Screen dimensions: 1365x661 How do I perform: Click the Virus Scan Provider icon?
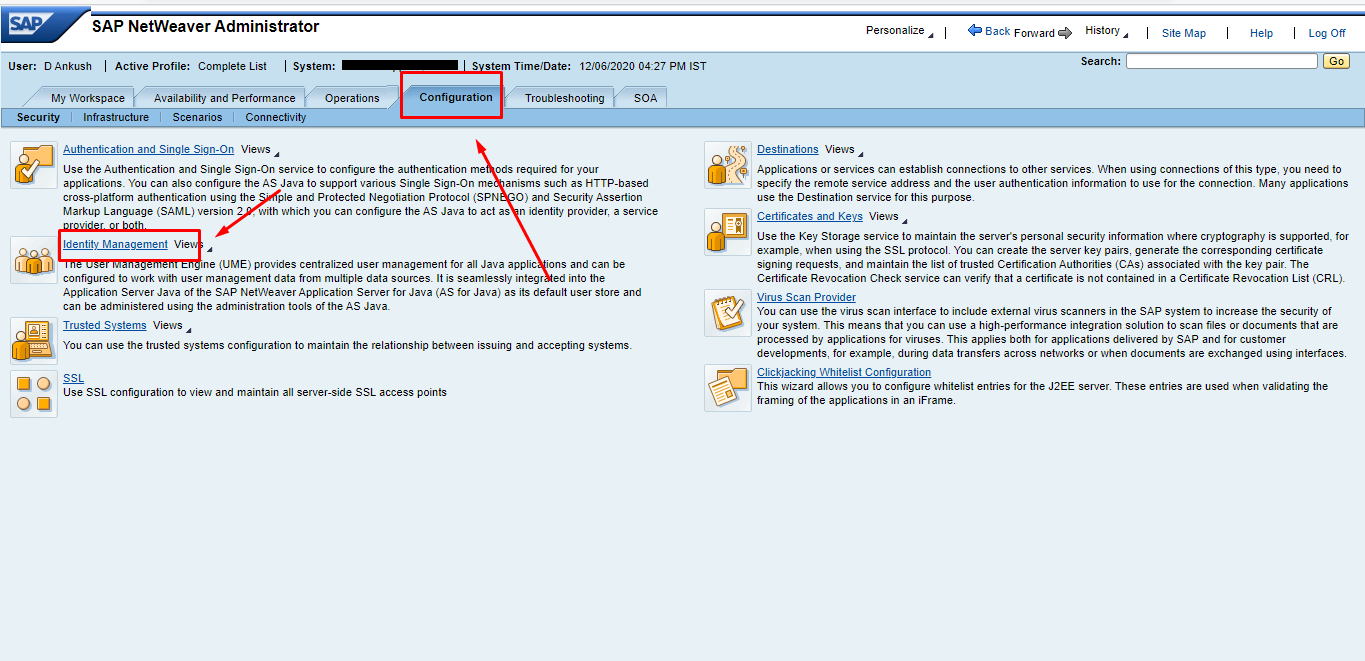tap(727, 313)
